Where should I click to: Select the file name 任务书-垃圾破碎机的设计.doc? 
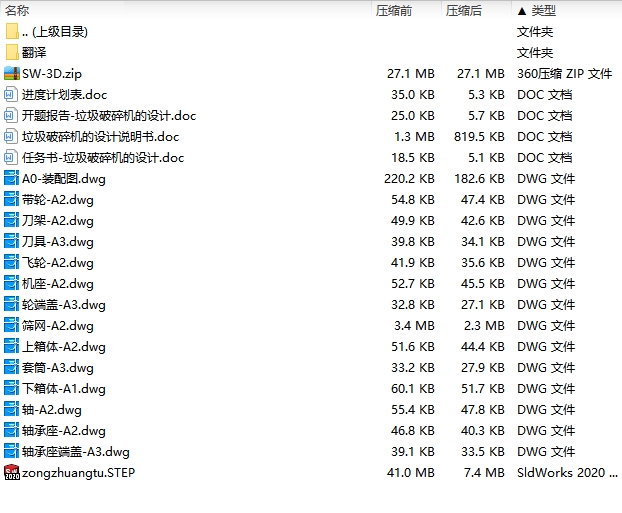coord(103,158)
